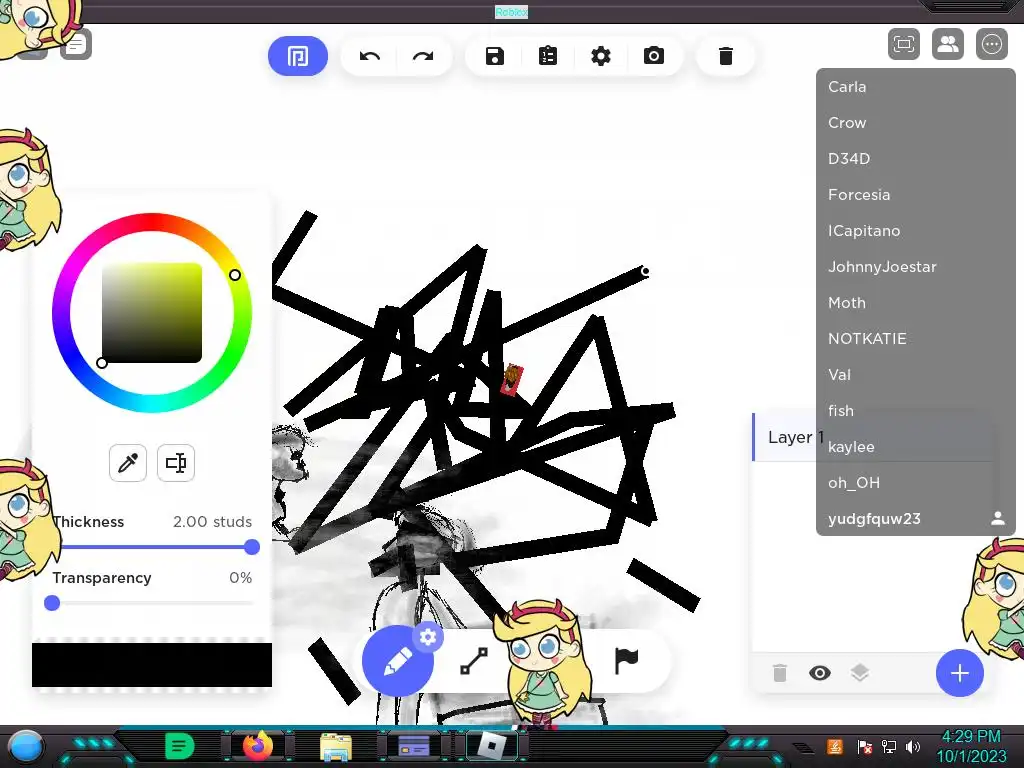
Task: Click the Windows Start orb
Action: [x=26, y=746]
